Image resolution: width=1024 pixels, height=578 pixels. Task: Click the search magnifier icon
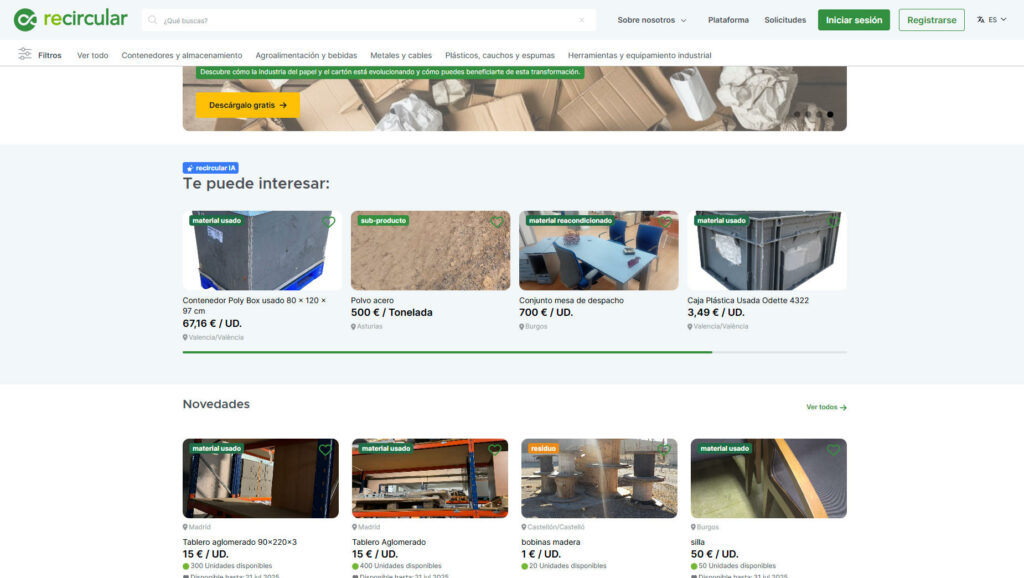pos(152,20)
